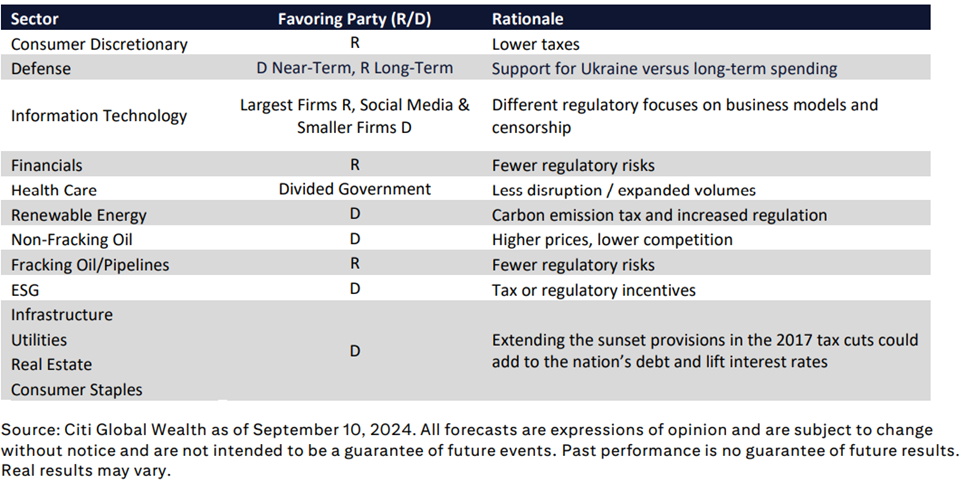Click the Renewable Energy row label
Viewport: 975px width, 483px height.
click(x=79, y=216)
